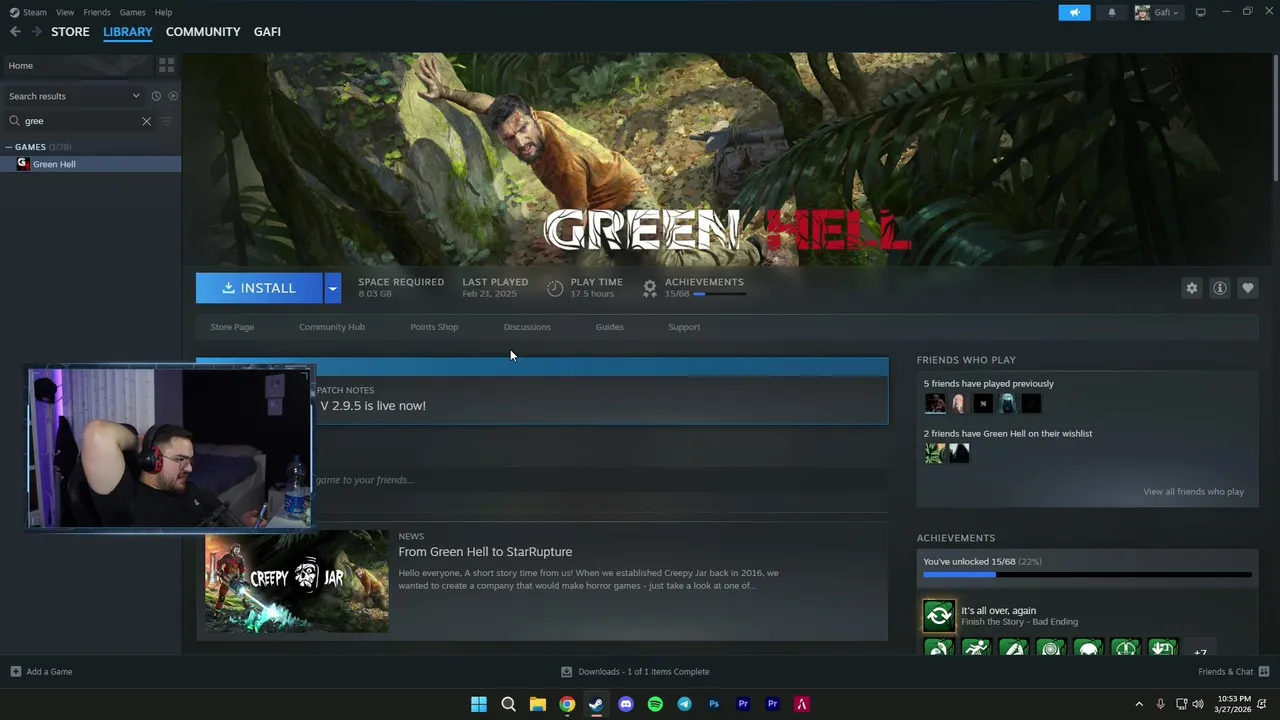Open Creepy Jar news thumbnail
Screen dimensions: 1280x720
(x=297, y=581)
